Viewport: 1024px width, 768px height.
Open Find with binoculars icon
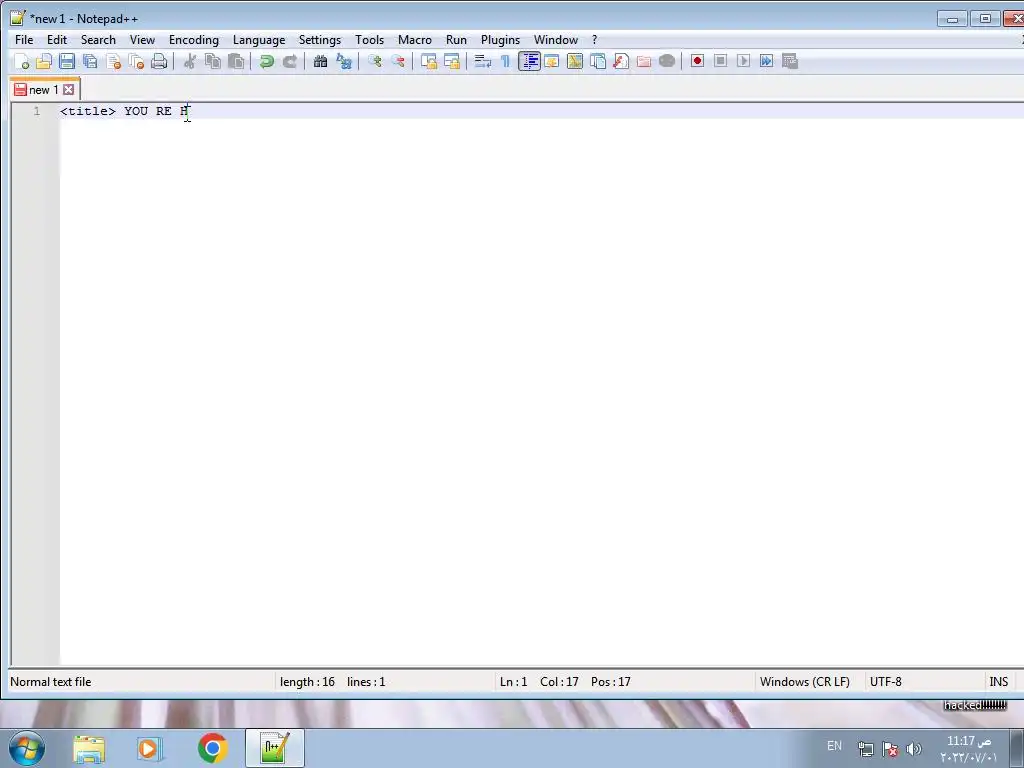pos(320,61)
